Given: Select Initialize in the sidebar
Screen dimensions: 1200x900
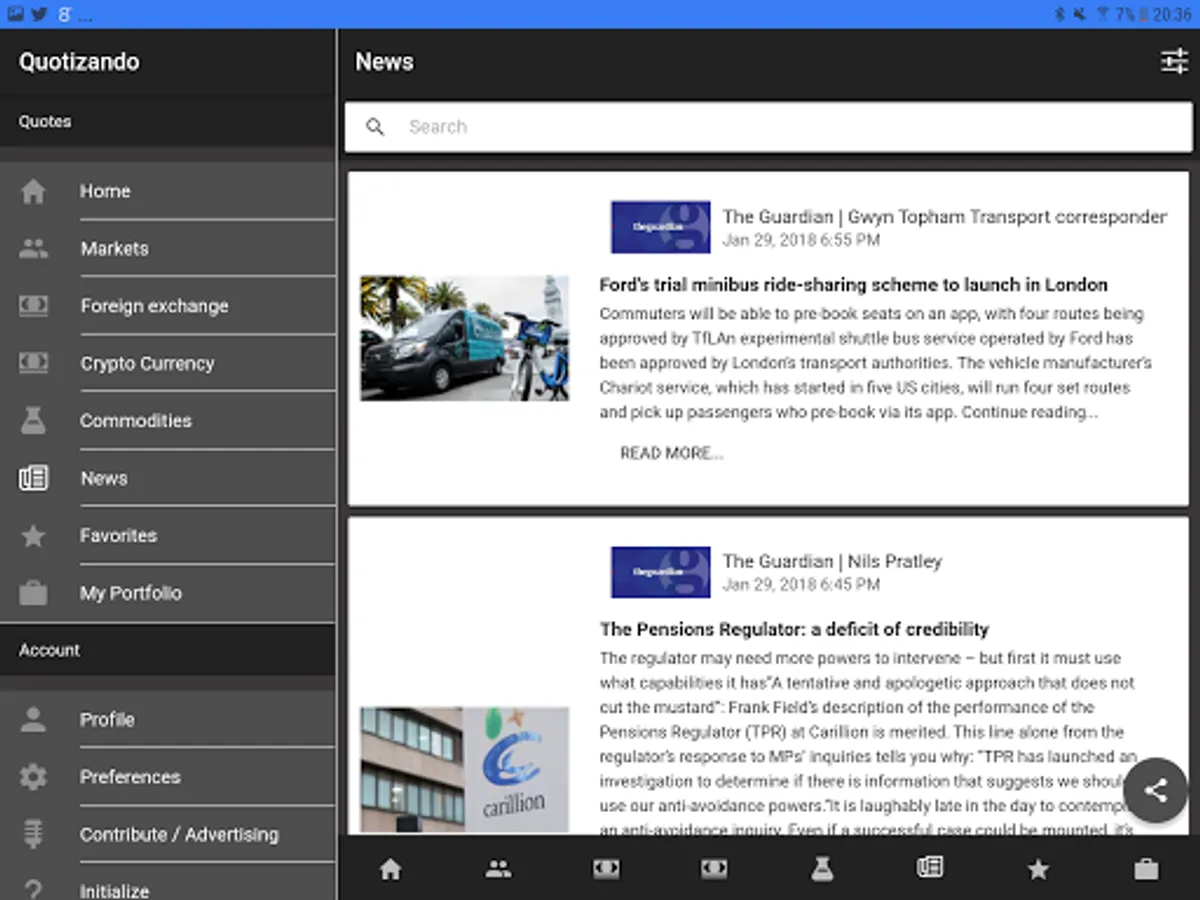Looking at the screenshot, I should click(x=168, y=882).
